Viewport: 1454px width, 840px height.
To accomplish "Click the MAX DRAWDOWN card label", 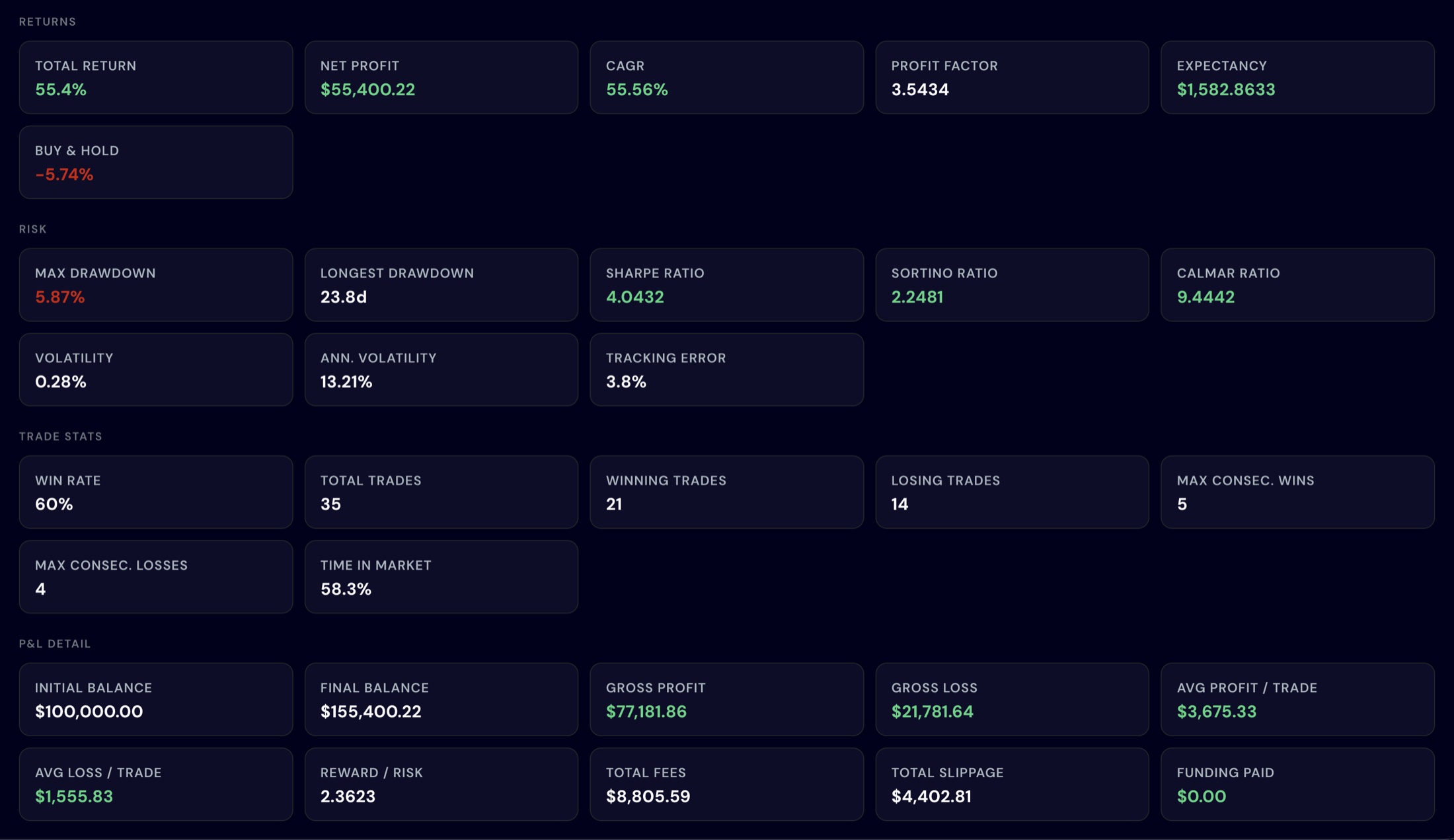I will pyautogui.click(x=95, y=274).
